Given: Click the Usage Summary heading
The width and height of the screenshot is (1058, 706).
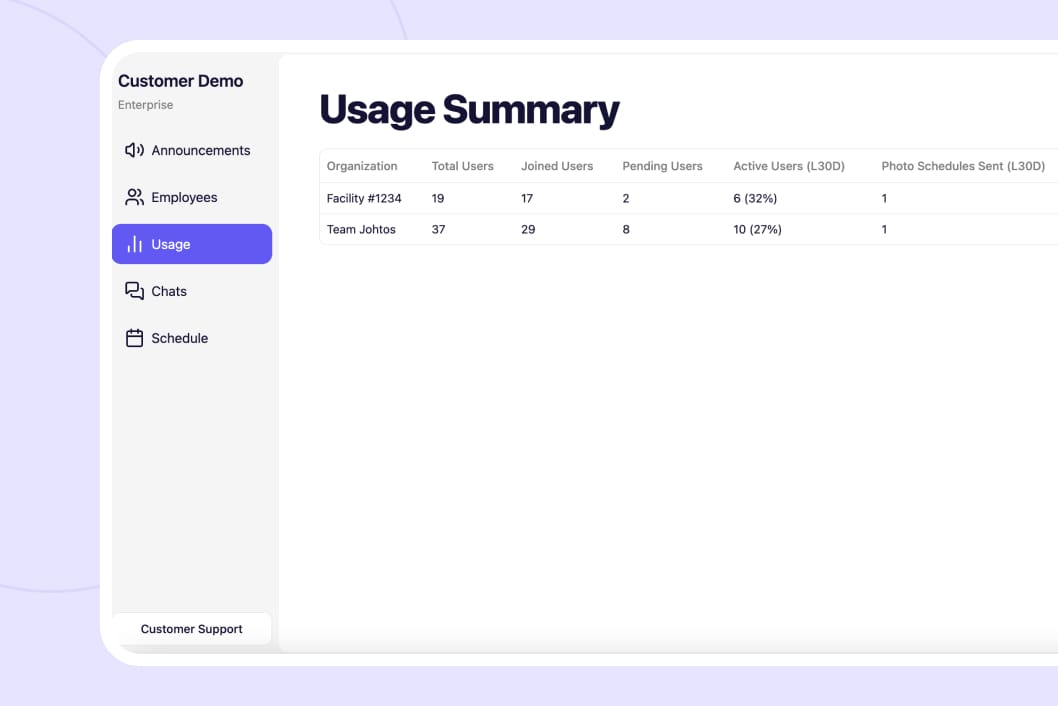Looking at the screenshot, I should click(x=469, y=110).
